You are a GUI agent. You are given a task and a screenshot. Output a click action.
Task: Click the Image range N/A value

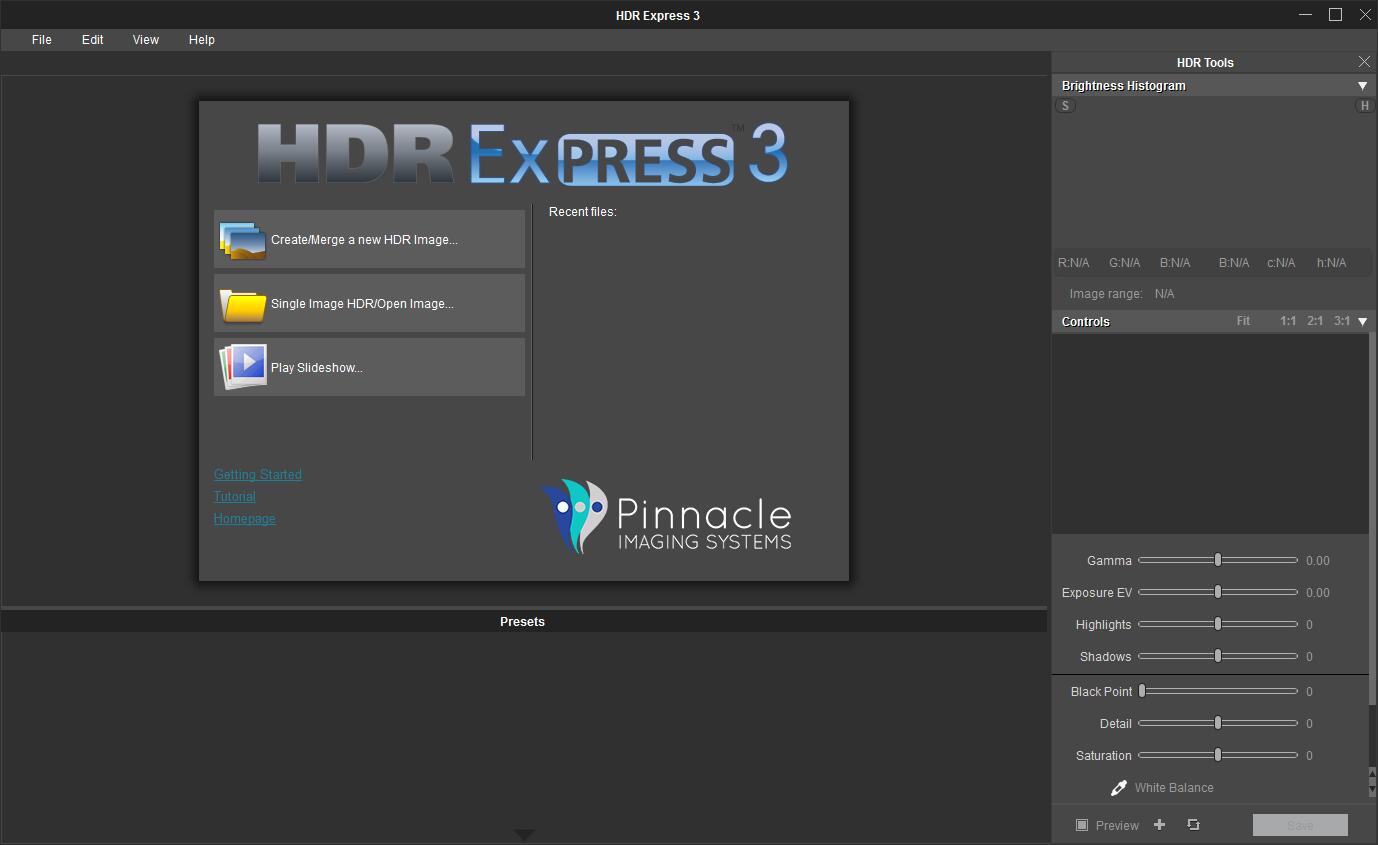click(x=1165, y=294)
